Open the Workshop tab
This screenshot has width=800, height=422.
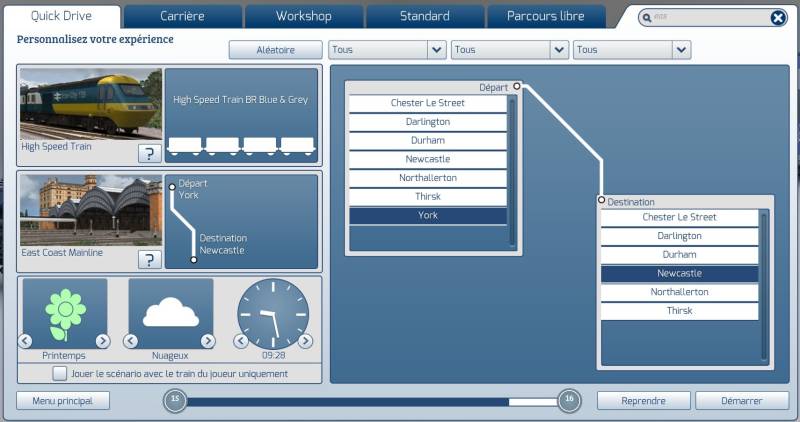coord(304,16)
